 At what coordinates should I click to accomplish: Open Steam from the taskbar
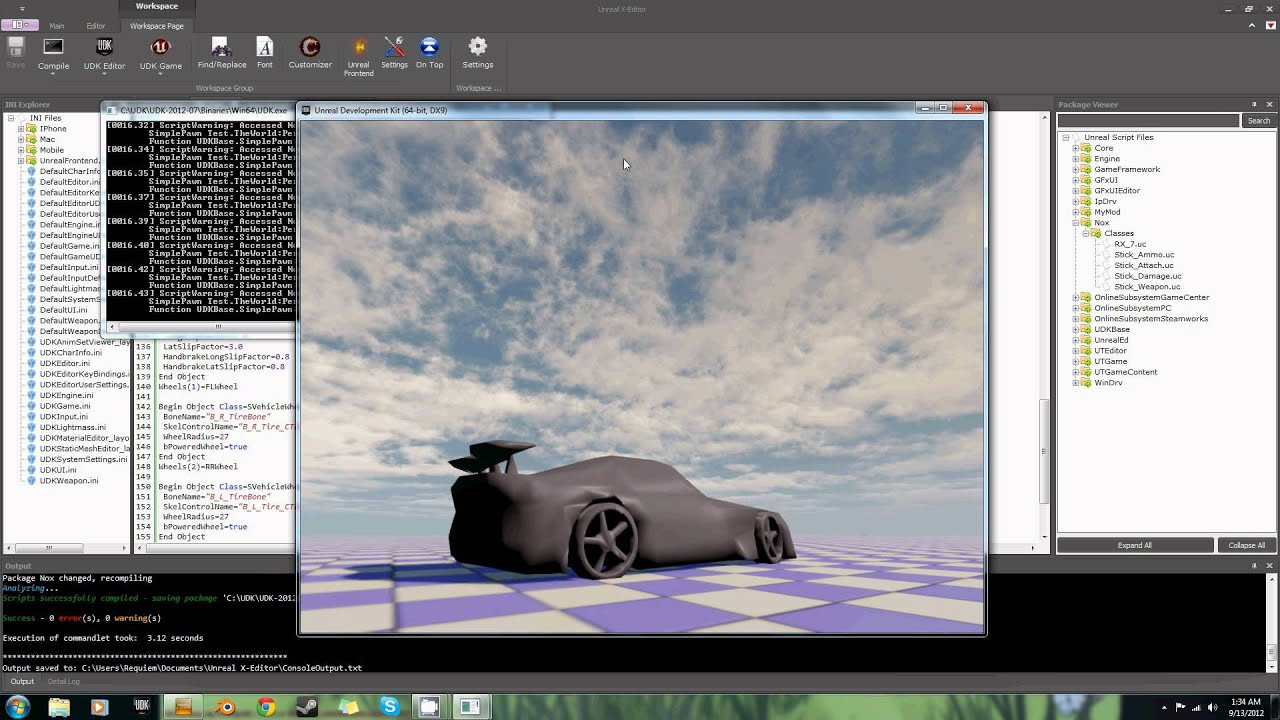tap(307, 707)
